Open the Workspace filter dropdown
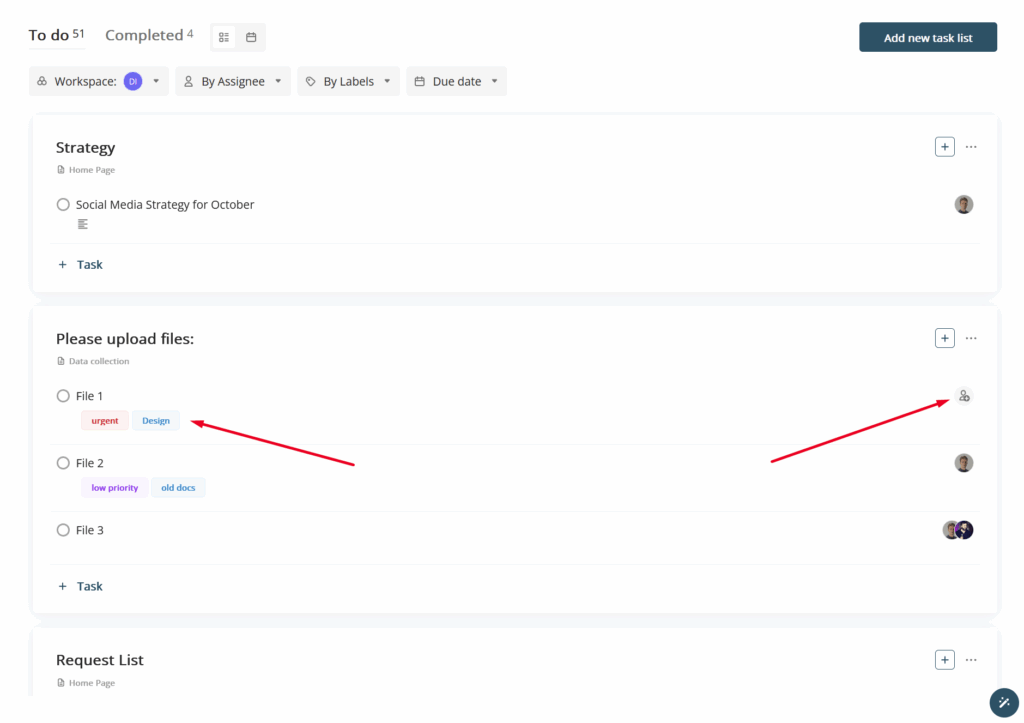The image size is (1024, 723). (x=98, y=81)
